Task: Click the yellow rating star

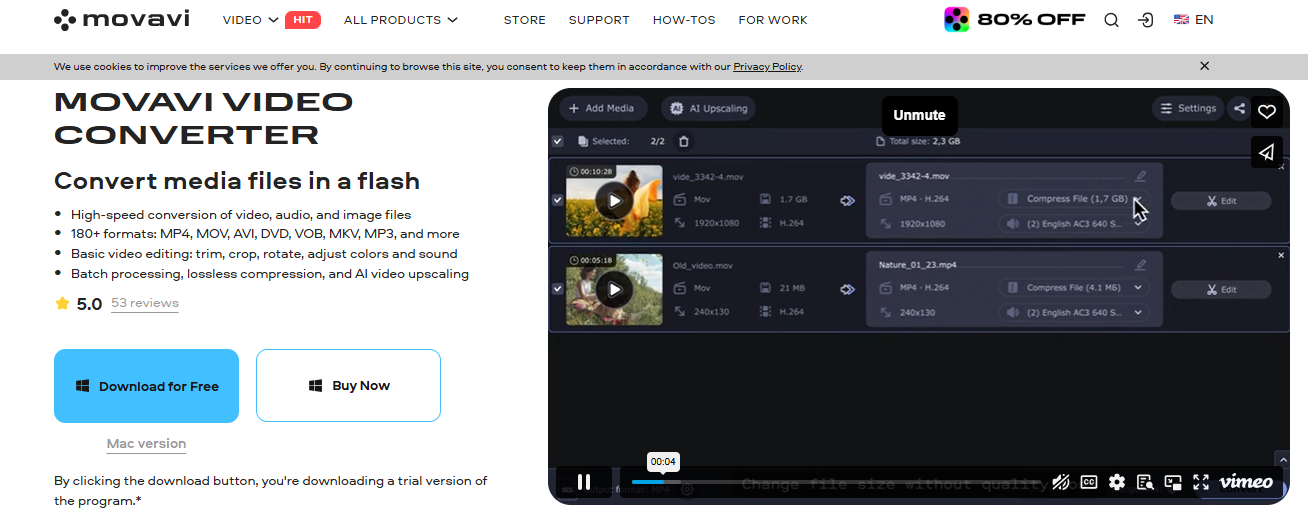Action: point(62,303)
